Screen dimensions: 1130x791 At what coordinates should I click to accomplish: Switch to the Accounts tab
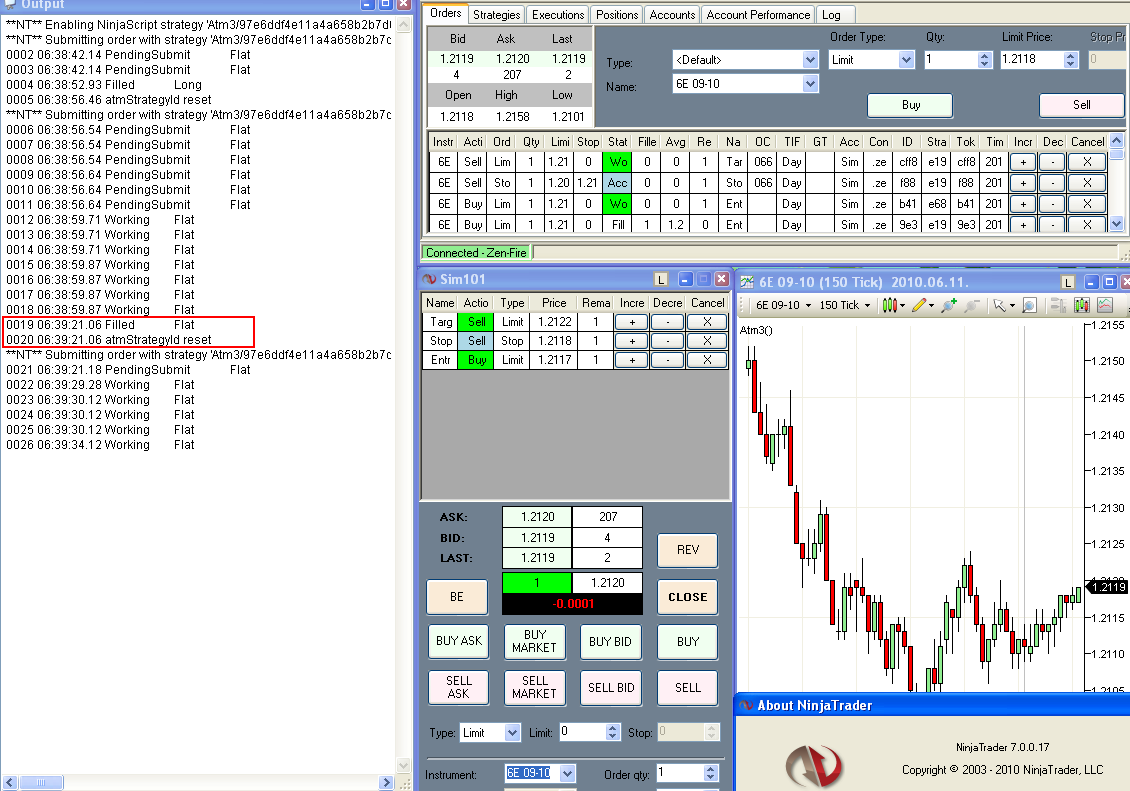coord(672,14)
